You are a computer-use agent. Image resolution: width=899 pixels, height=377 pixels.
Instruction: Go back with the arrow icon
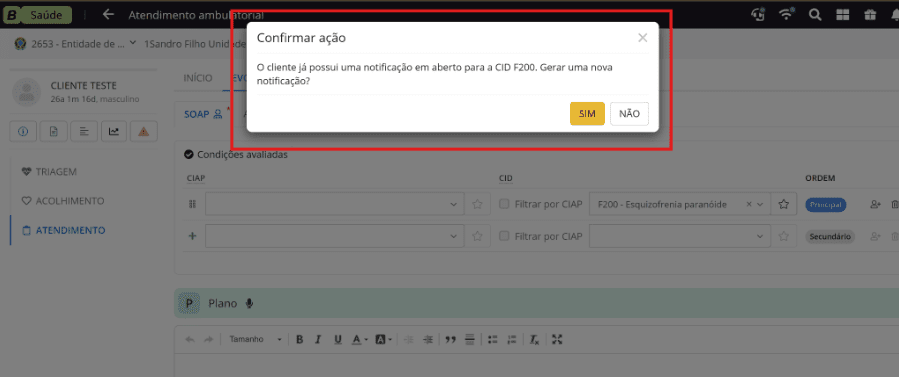pos(108,15)
